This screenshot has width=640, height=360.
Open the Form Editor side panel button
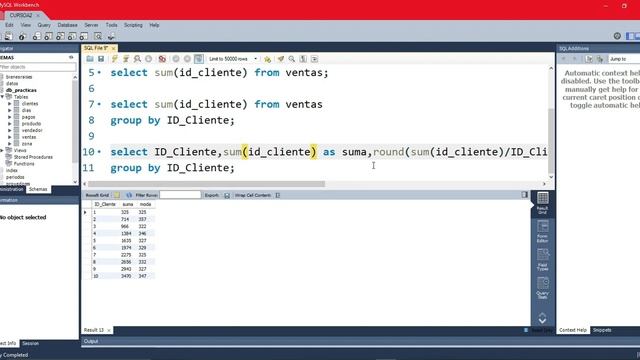[542, 231]
